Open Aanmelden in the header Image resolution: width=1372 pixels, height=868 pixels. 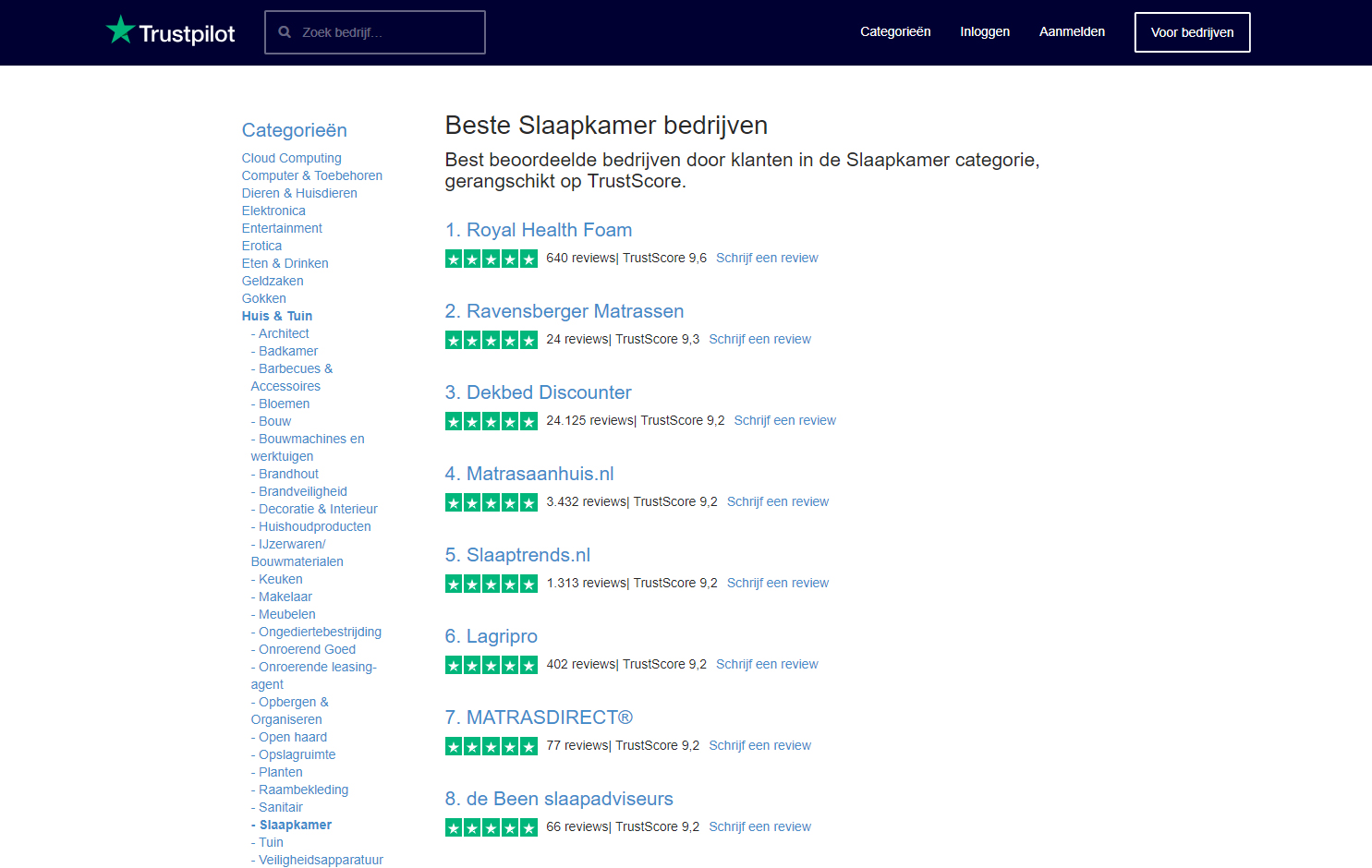[x=1072, y=31]
